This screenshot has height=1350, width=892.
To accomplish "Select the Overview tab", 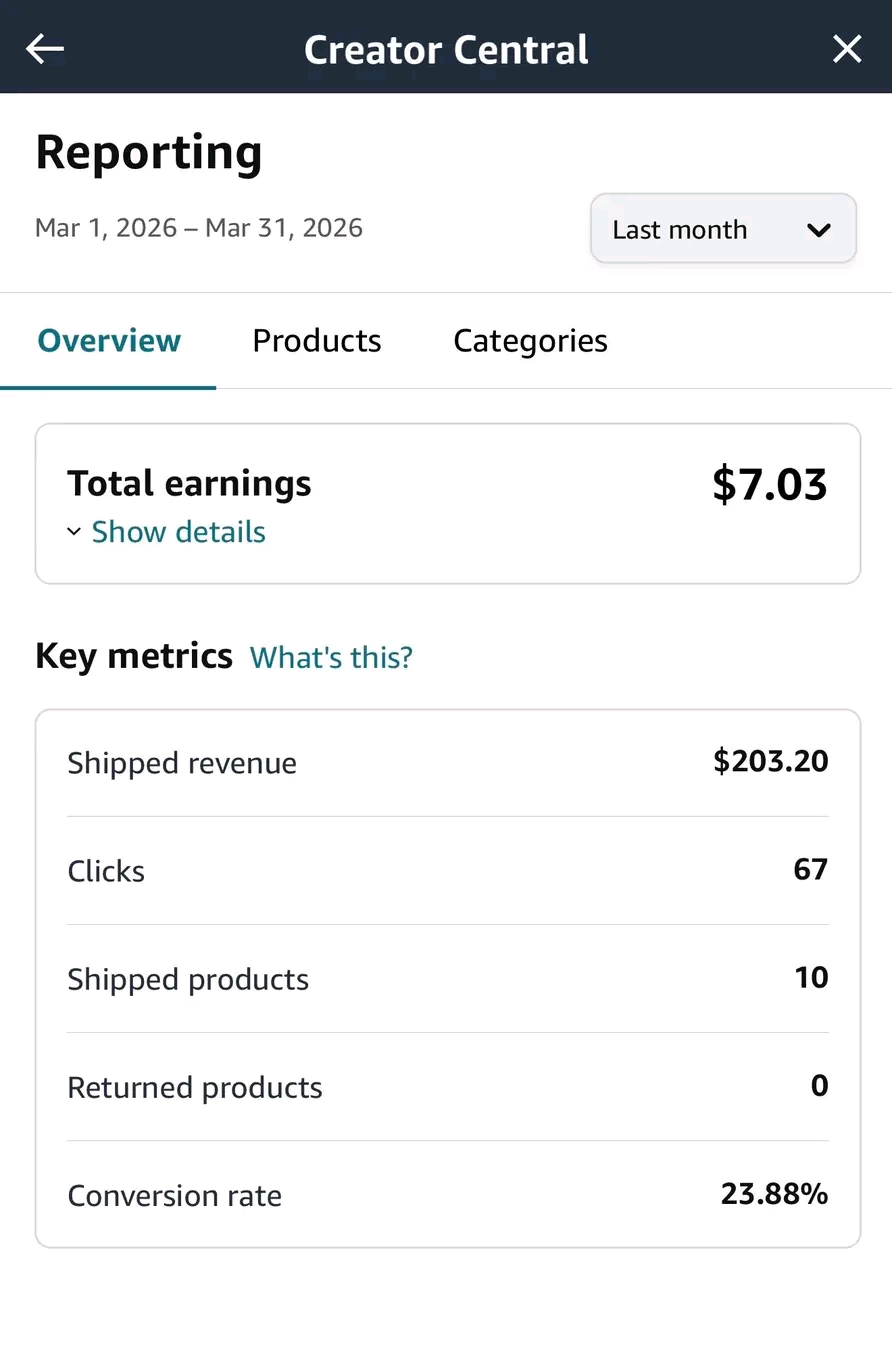I will (x=108, y=341).
